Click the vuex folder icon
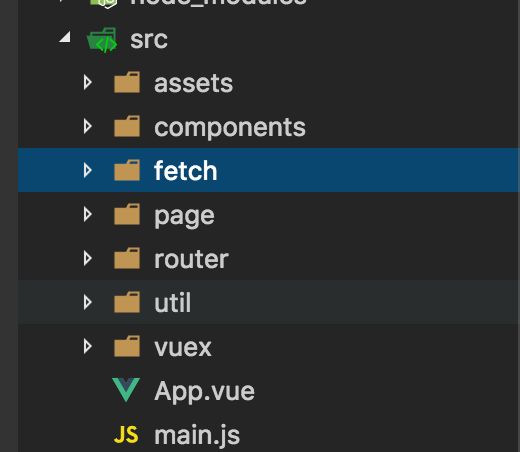520x452 pixels. (x=127, y=346)
